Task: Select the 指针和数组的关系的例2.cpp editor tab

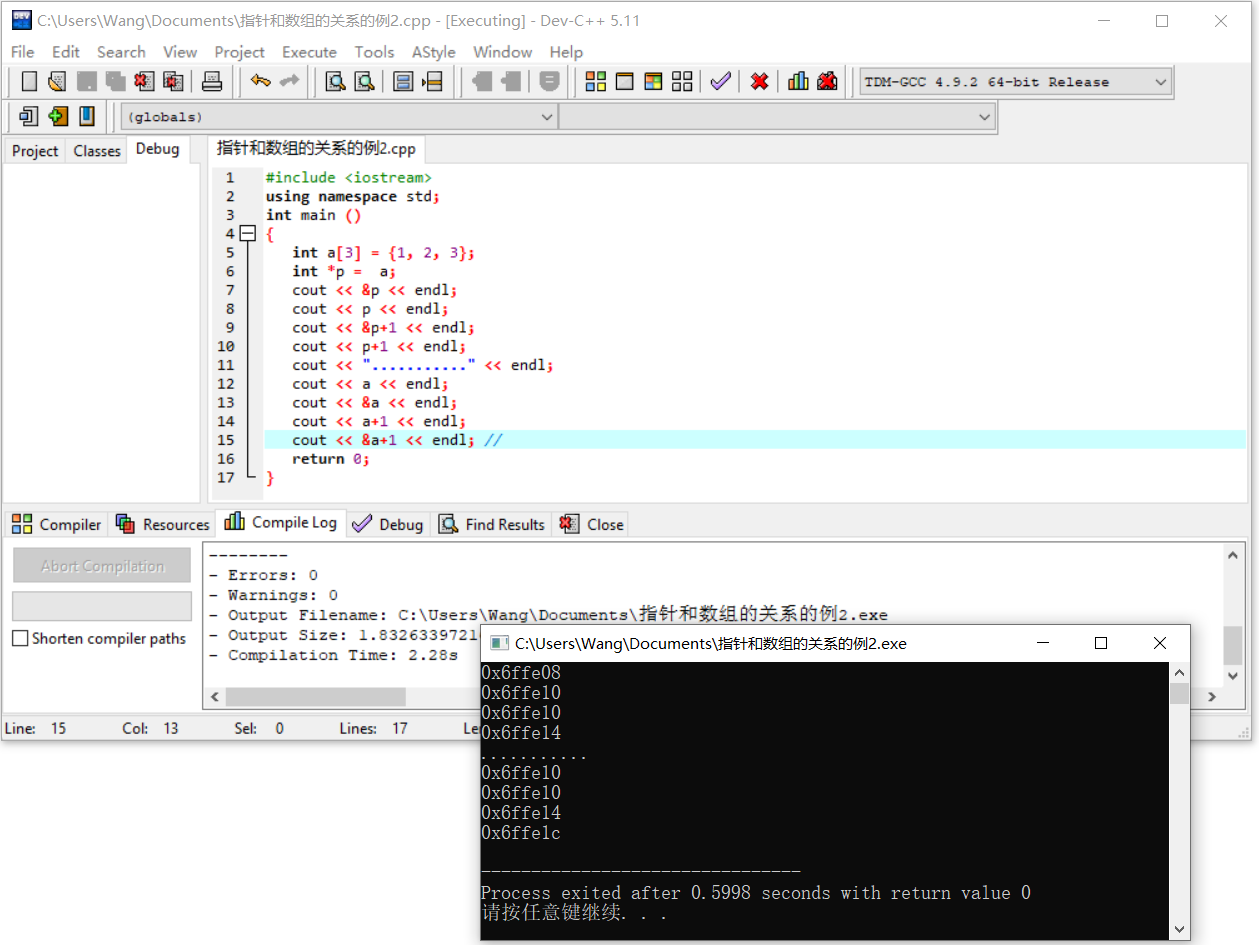Action: pos(316,149)
